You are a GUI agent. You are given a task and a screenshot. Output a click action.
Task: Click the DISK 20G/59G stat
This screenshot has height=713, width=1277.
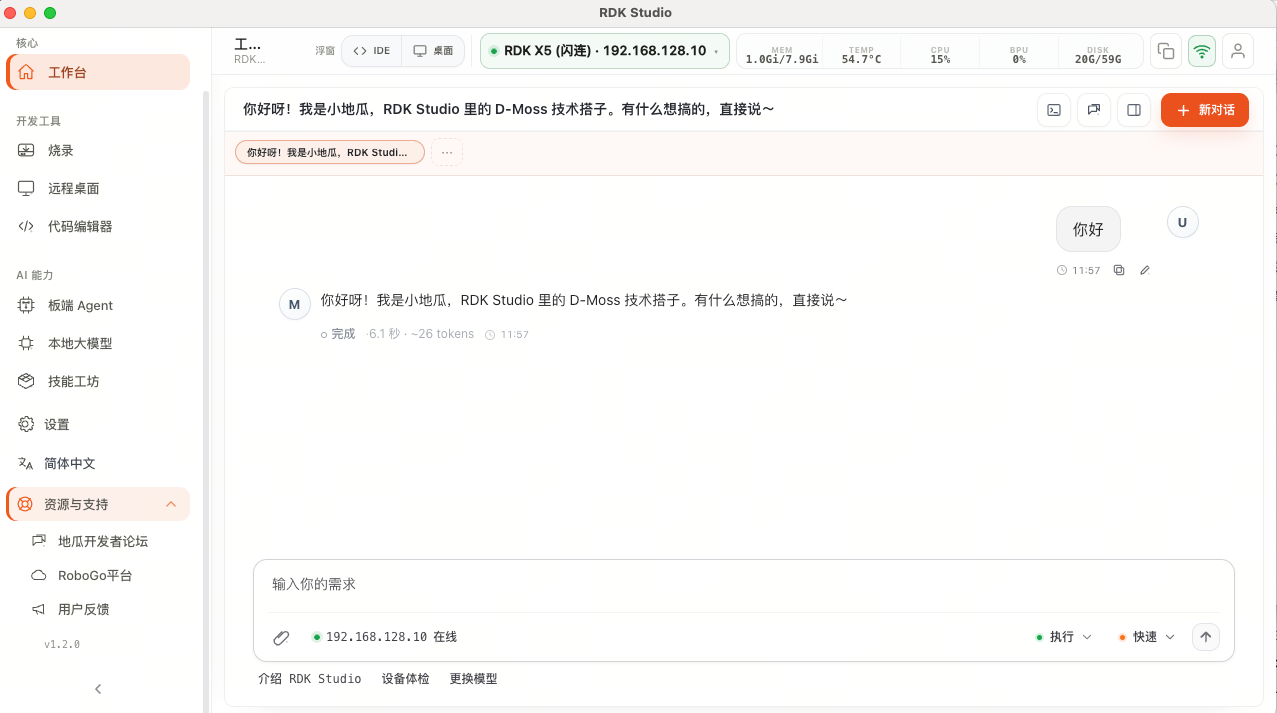1098,54
